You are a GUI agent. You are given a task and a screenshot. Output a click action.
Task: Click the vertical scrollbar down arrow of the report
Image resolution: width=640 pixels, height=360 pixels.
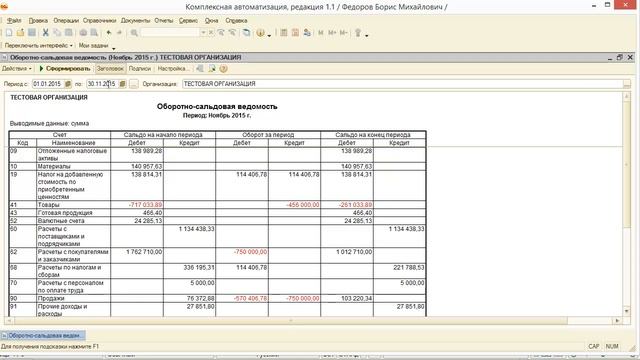[x=627, y=311]
